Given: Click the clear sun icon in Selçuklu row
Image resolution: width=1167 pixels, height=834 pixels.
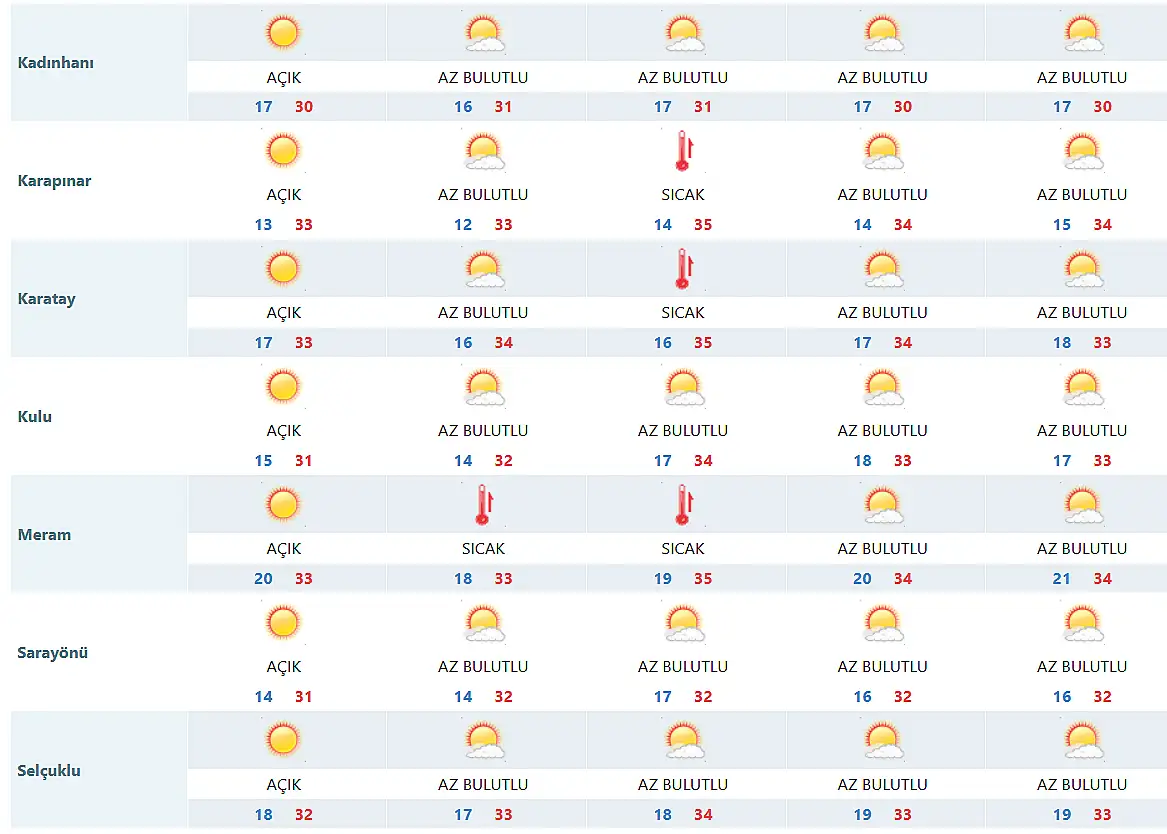Looking at the screenshot, I should tap(283, 741).
